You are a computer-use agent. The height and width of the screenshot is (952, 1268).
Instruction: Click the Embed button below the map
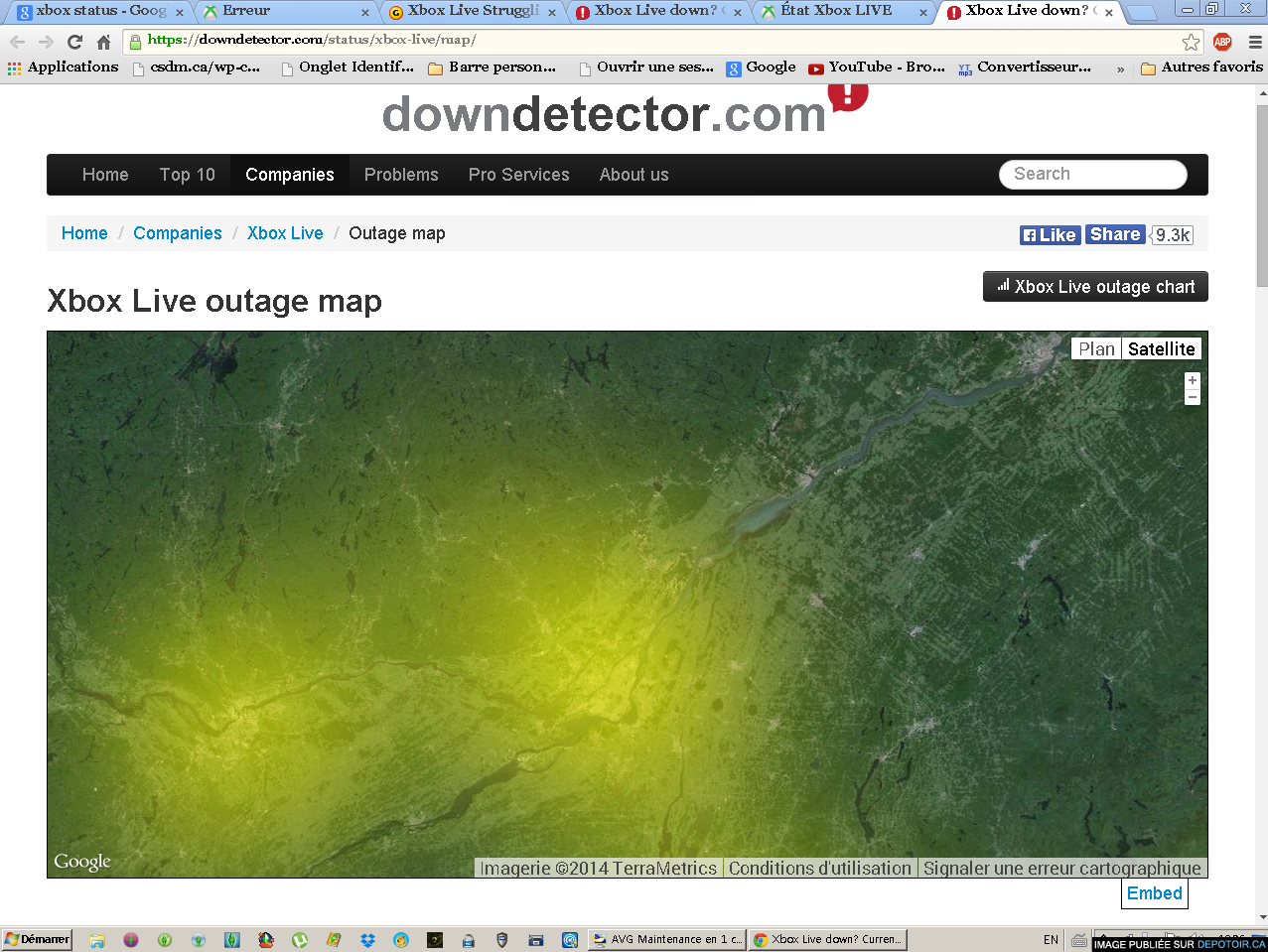[x=1155, y=893]
